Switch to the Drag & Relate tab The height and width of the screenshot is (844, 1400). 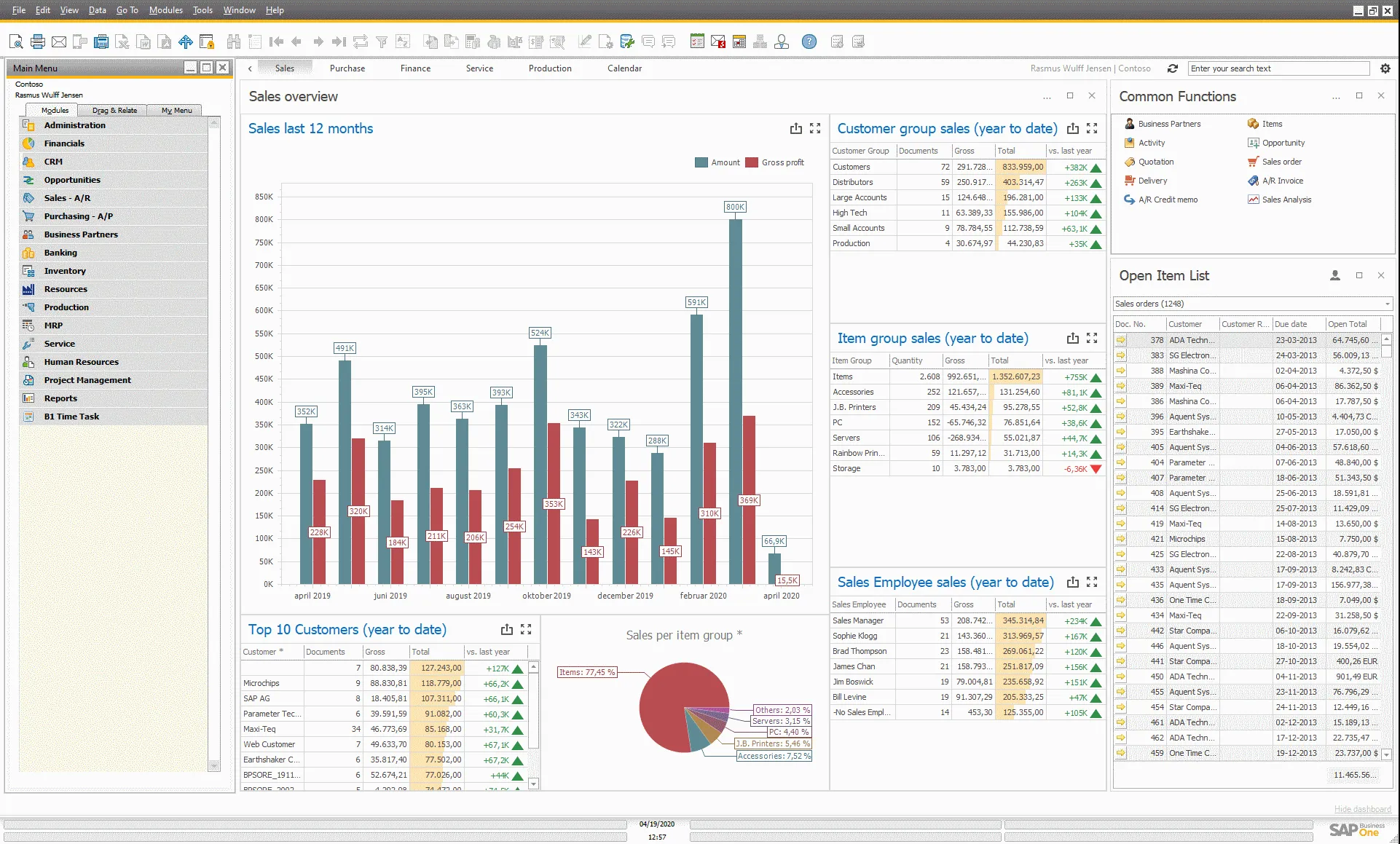pos(114,110)
